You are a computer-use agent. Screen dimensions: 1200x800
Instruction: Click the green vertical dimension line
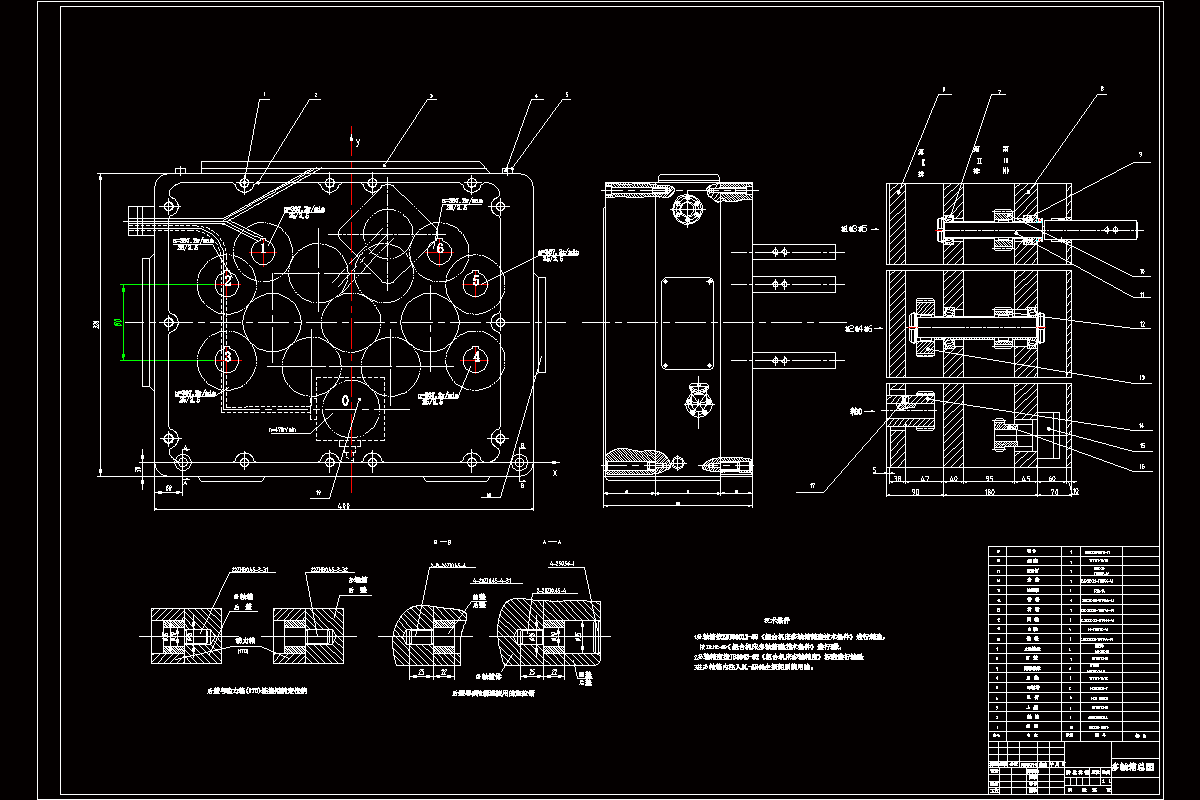(124, 321)
